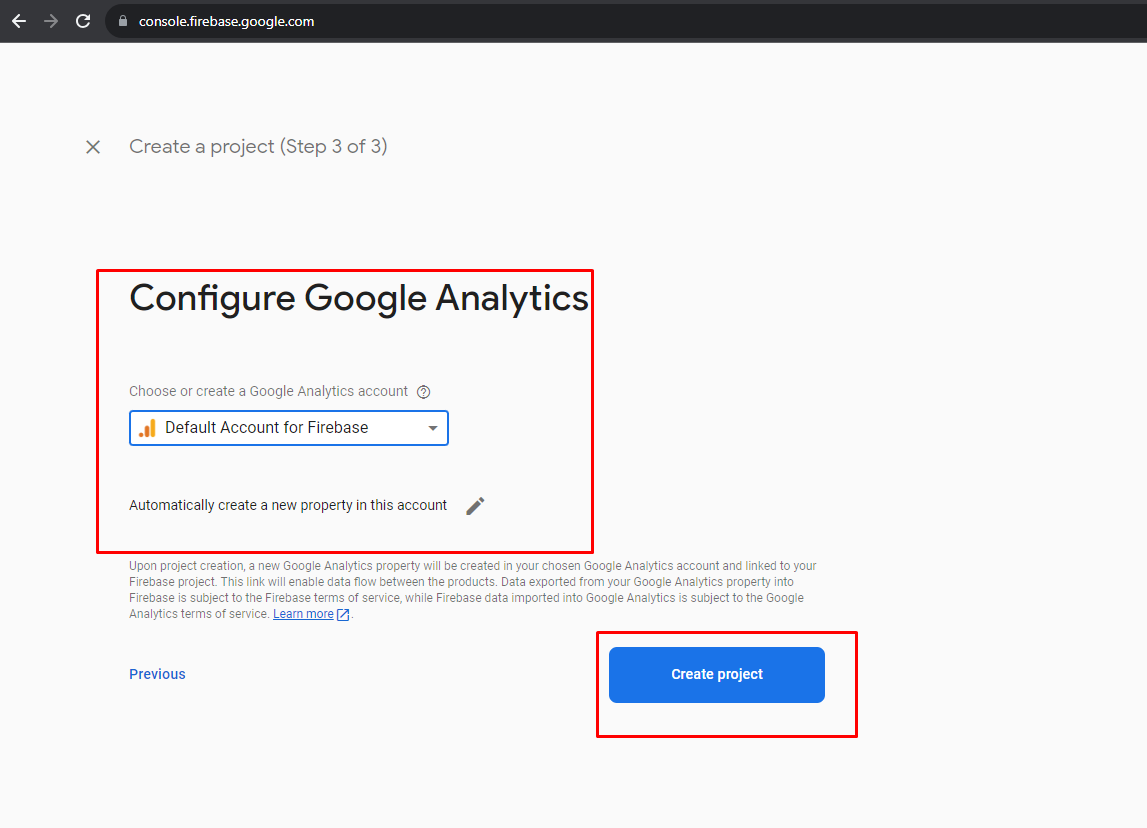The width and height of the screenshot is (1147, 828).
Task: Click the external link icon after Learn more
Action: click(343, 614)
